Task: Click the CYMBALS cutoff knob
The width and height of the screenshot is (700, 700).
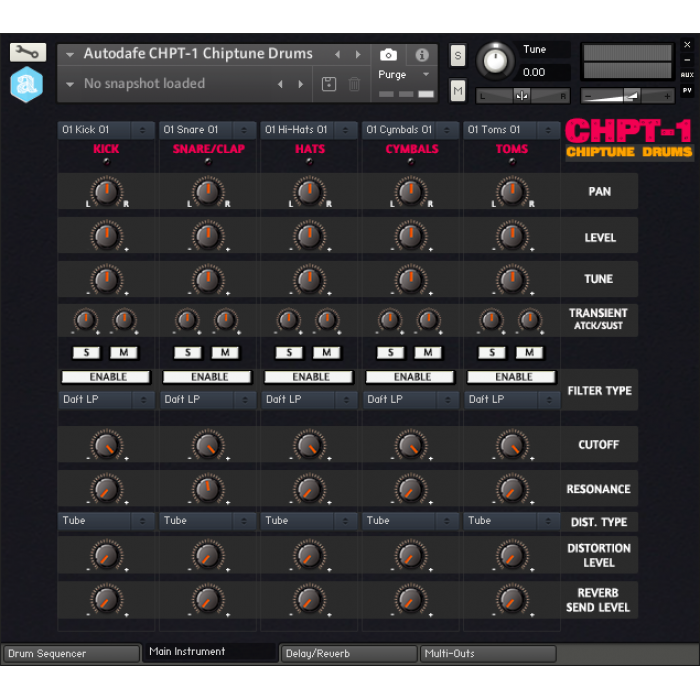Action: coord(411,445)
